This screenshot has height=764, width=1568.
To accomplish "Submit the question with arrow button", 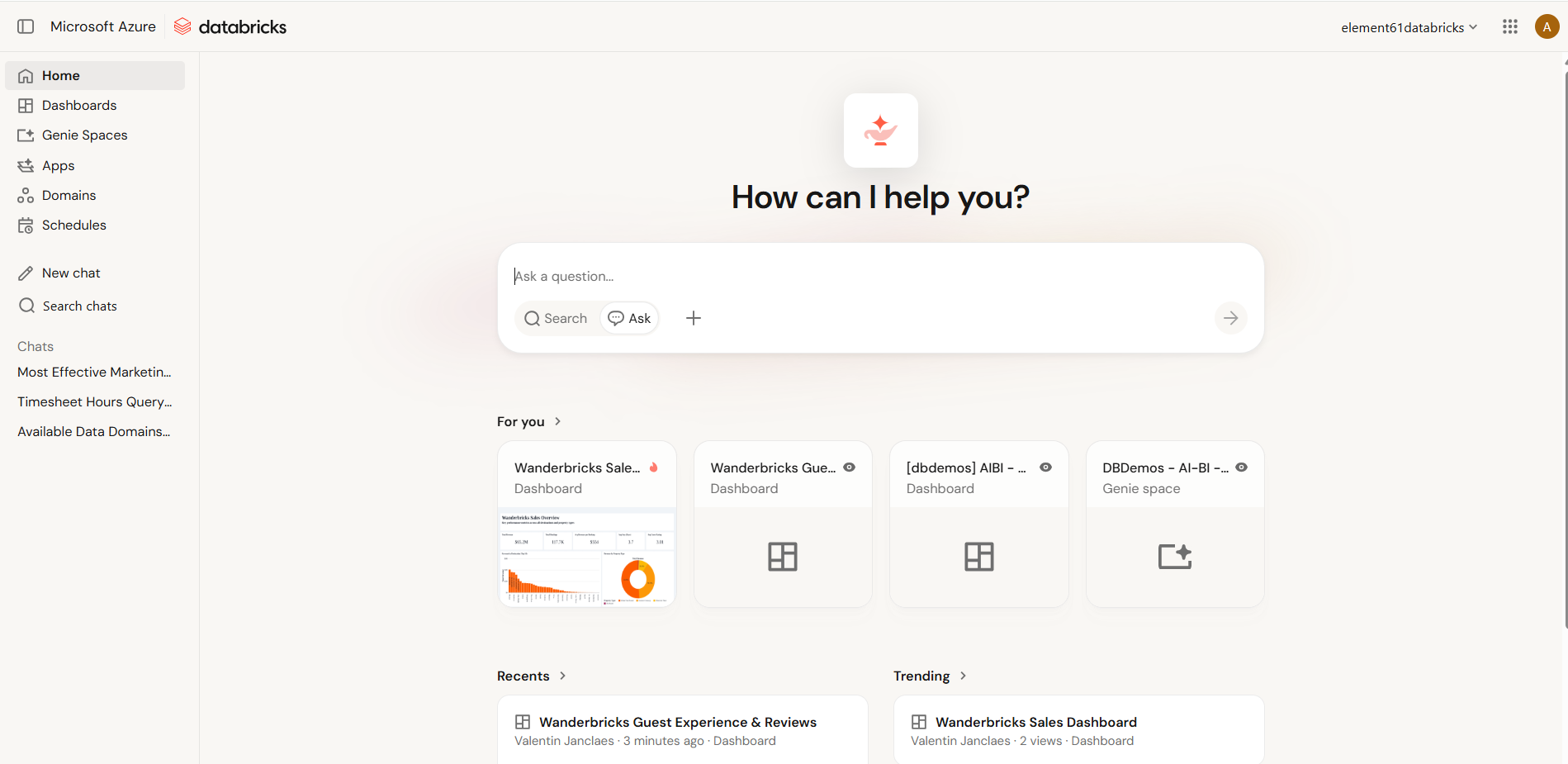I will pyautogui.click(x=1230, y=318).
